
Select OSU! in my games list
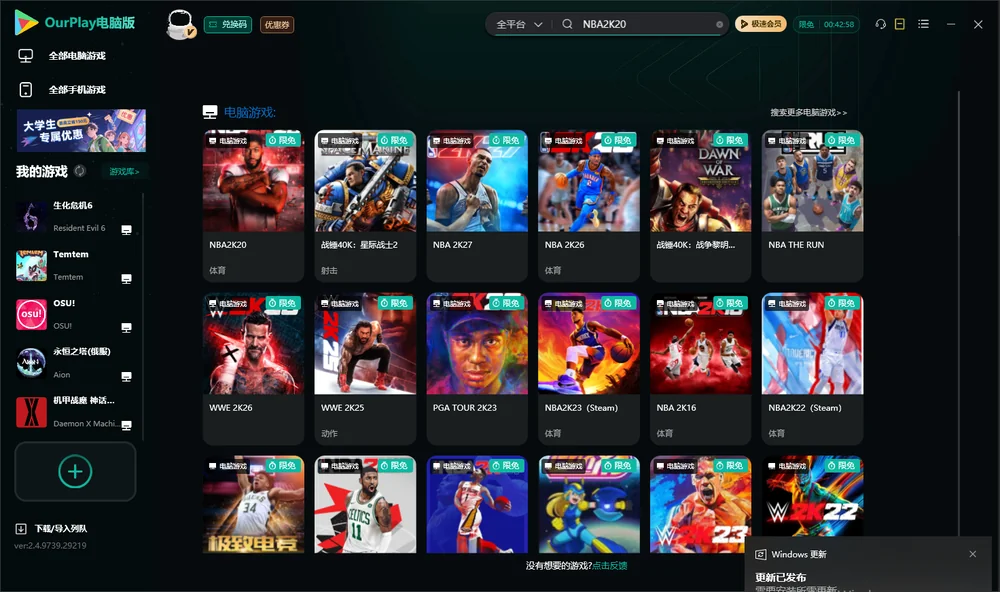tap(75, 314)
